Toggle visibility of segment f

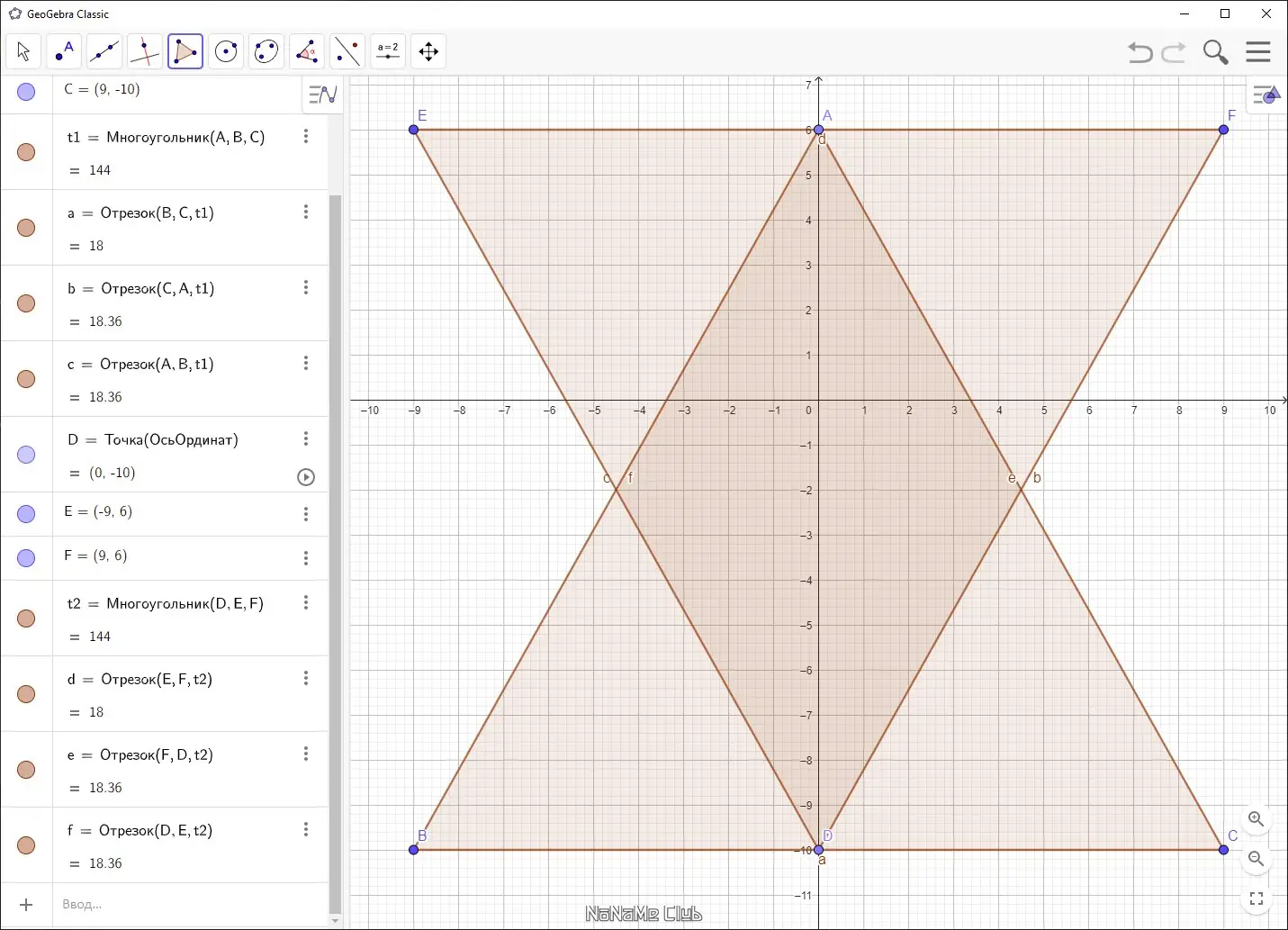[x=26, y=845]
